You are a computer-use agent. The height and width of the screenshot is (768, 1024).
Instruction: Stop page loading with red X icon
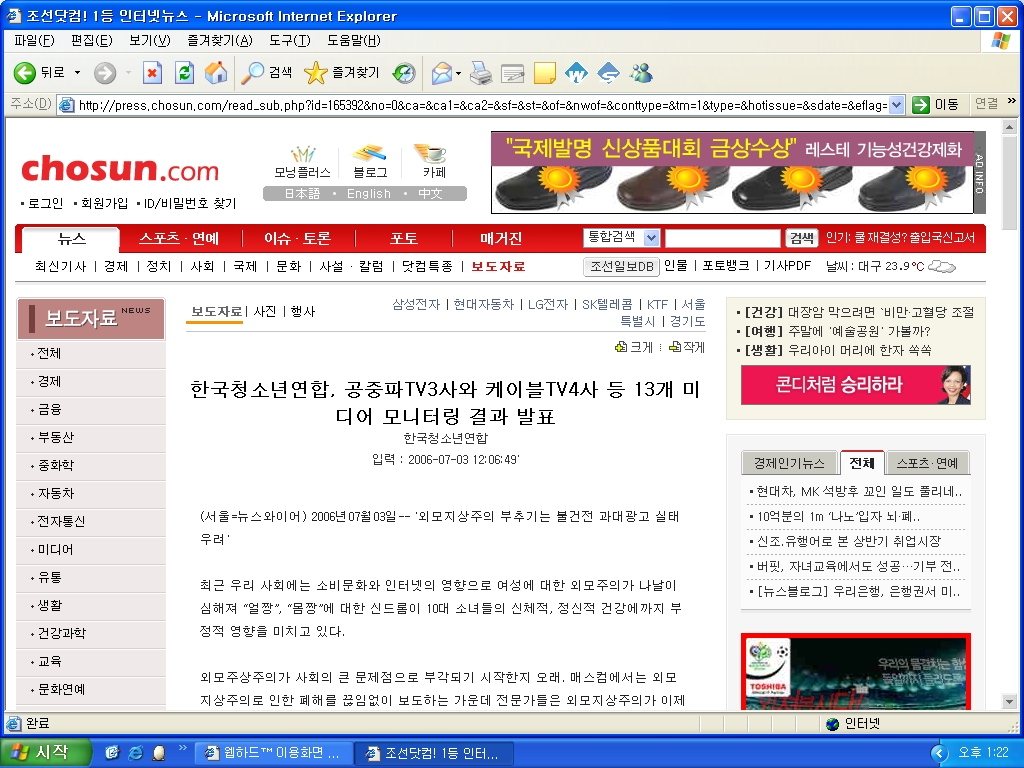pos(152,72)
